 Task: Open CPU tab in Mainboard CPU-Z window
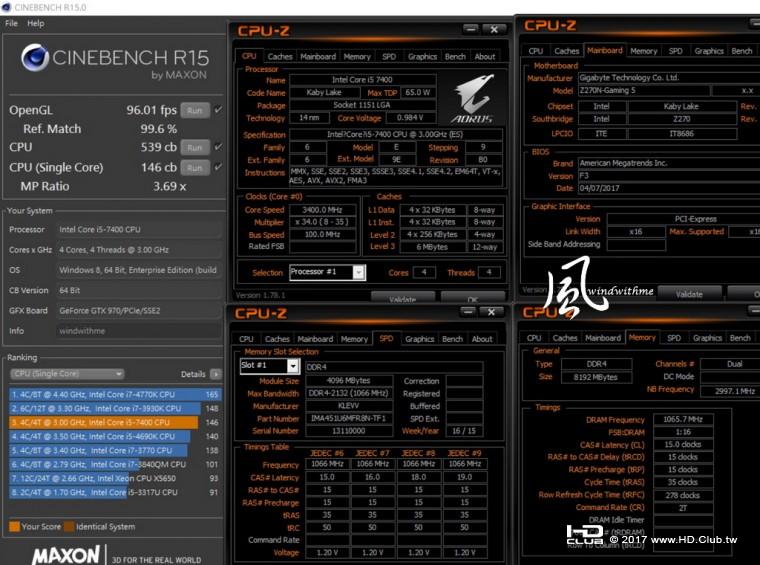point(536,51)
